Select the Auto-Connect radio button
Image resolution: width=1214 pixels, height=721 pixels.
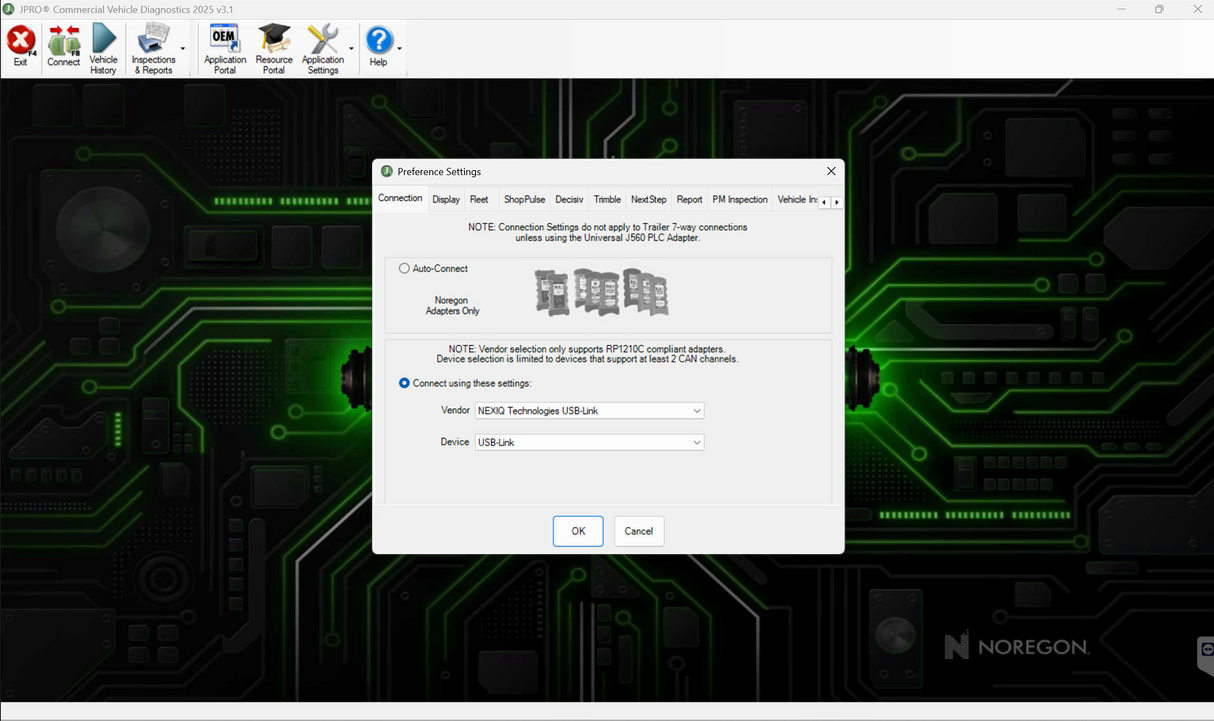pyautogui.click(x=404, y=268)
